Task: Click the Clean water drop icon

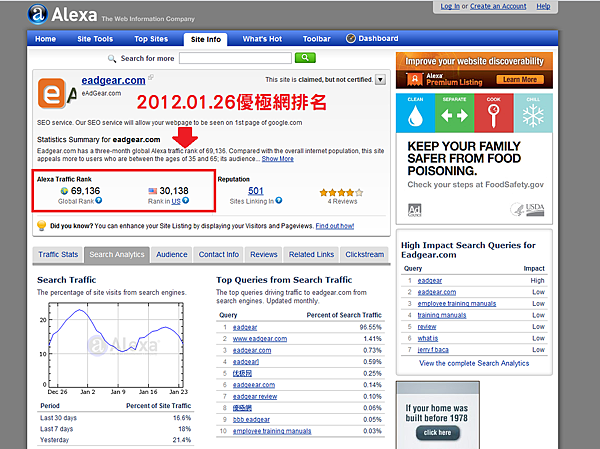Action: click(415, 116)
